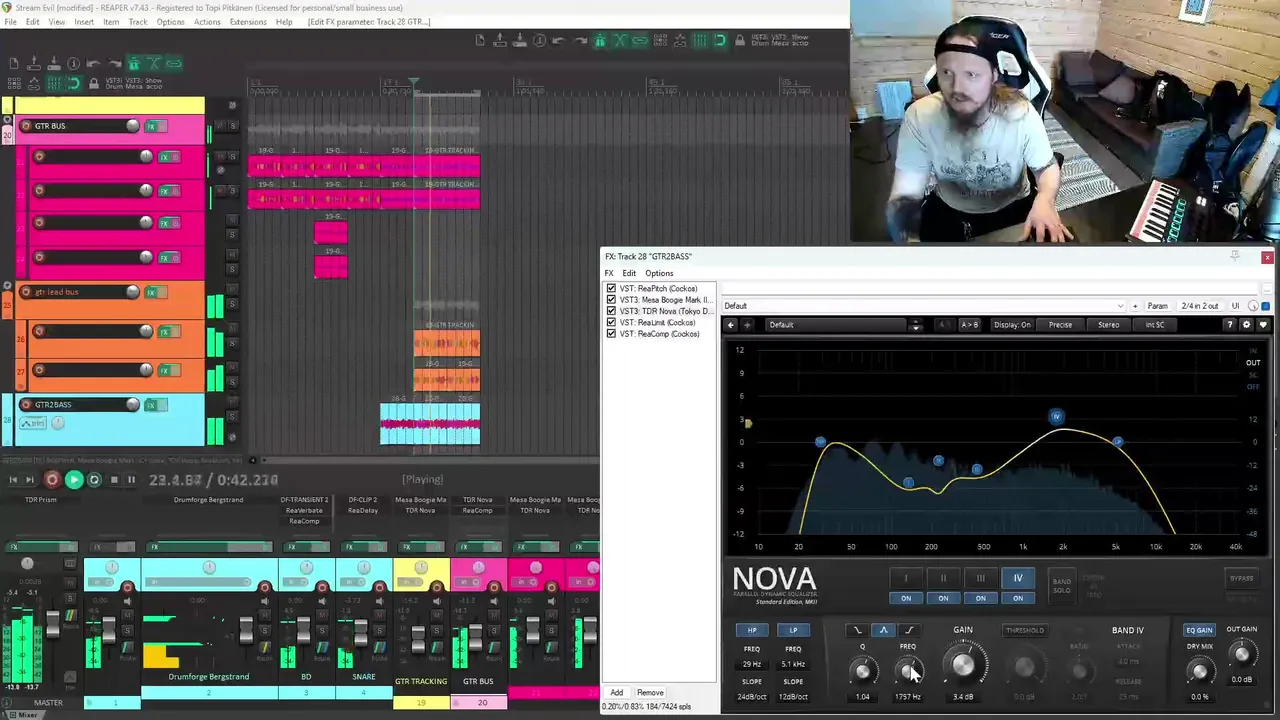This screenshot has width=1280, height=720.
Task: Toggle the Nova BYPASS button
Action: 1241,578
